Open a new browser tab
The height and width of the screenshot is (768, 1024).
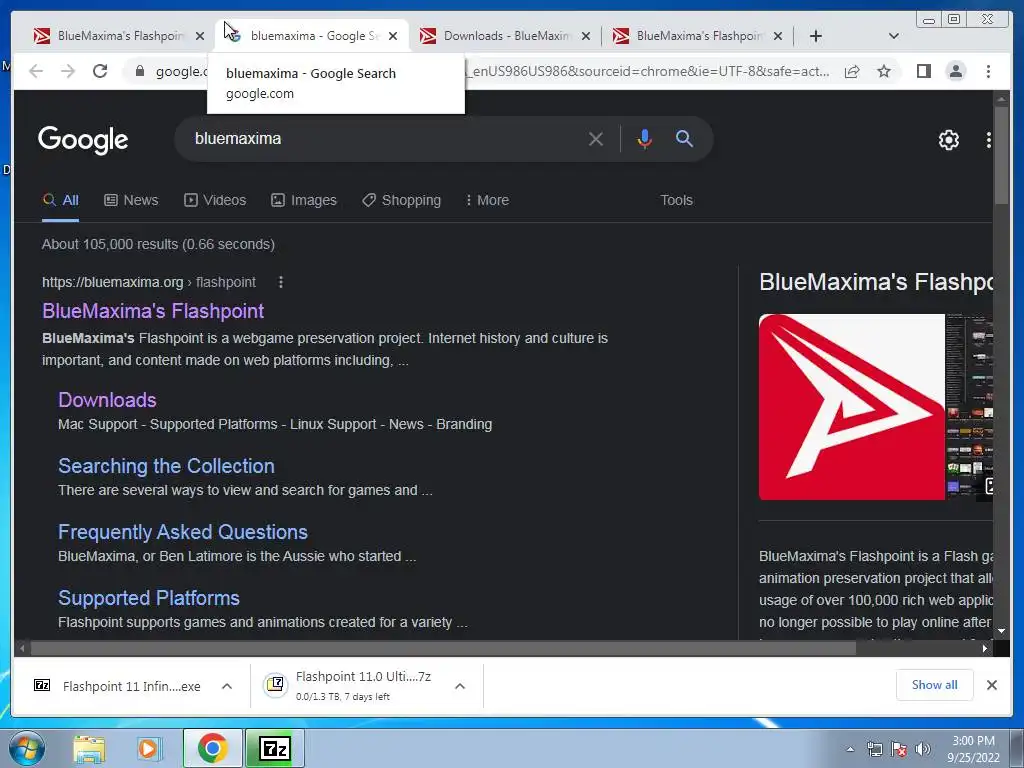(815, 36)
